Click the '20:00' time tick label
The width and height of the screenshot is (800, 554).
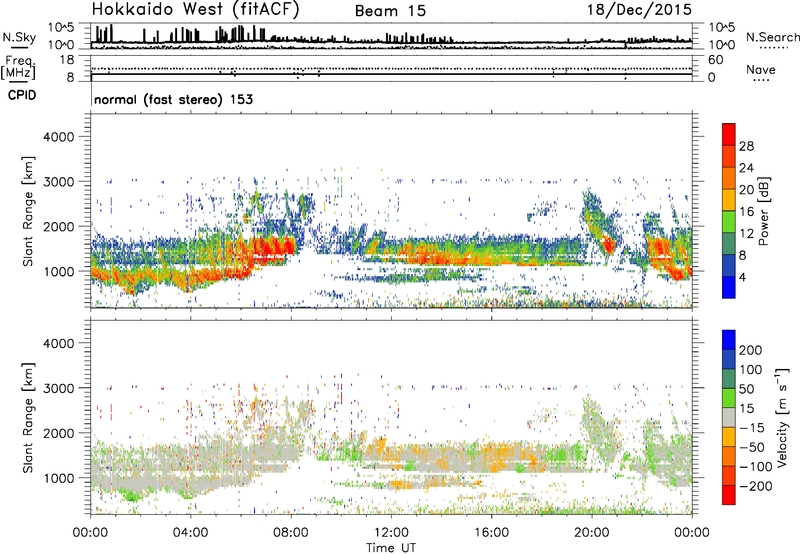(x=591, y=533)
